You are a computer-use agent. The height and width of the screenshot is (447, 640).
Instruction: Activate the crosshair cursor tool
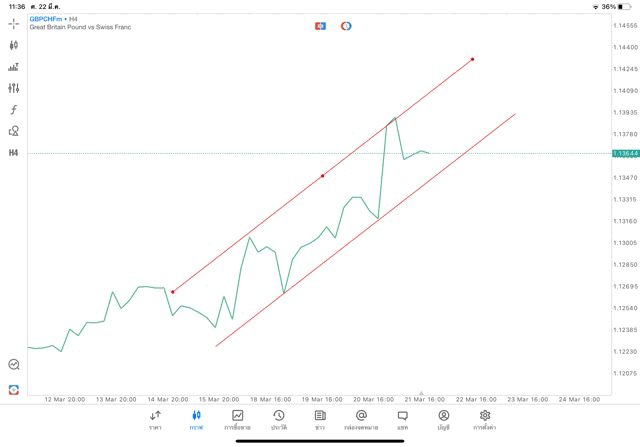point(14,24)
